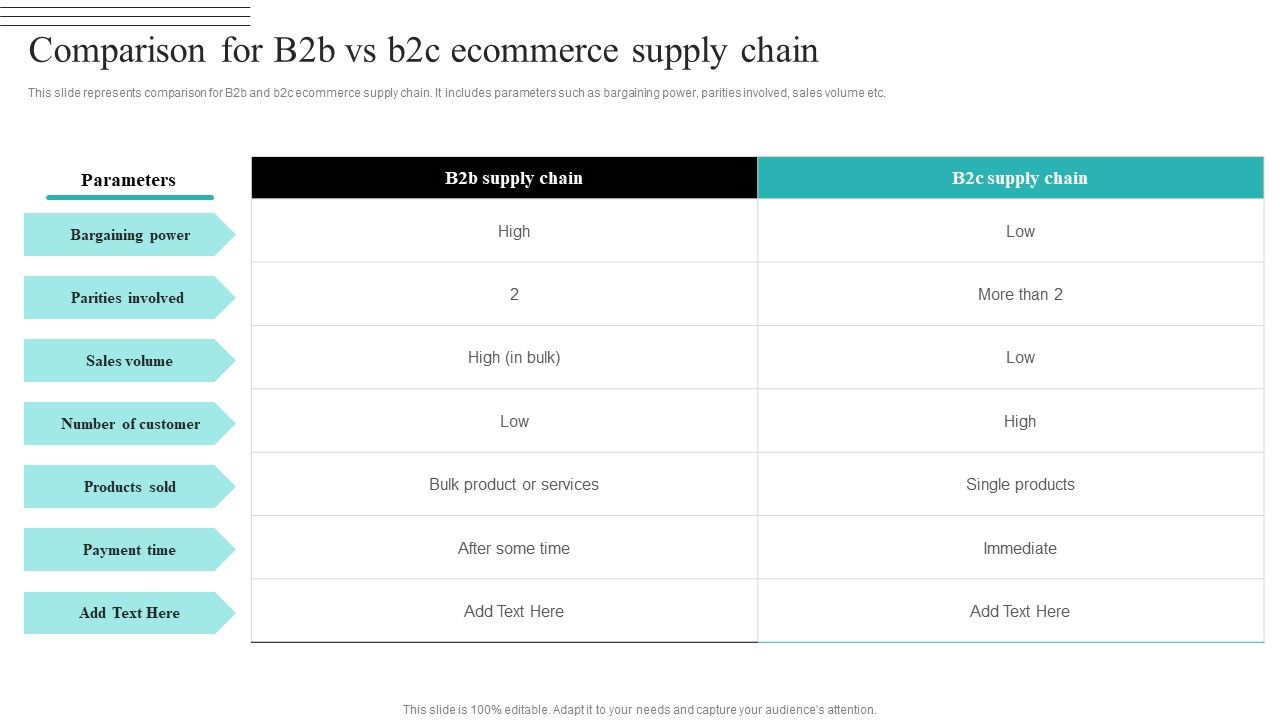The image size is (1280, 720).
Task: Click the After some time cell
Action: [x=513, y=548]
